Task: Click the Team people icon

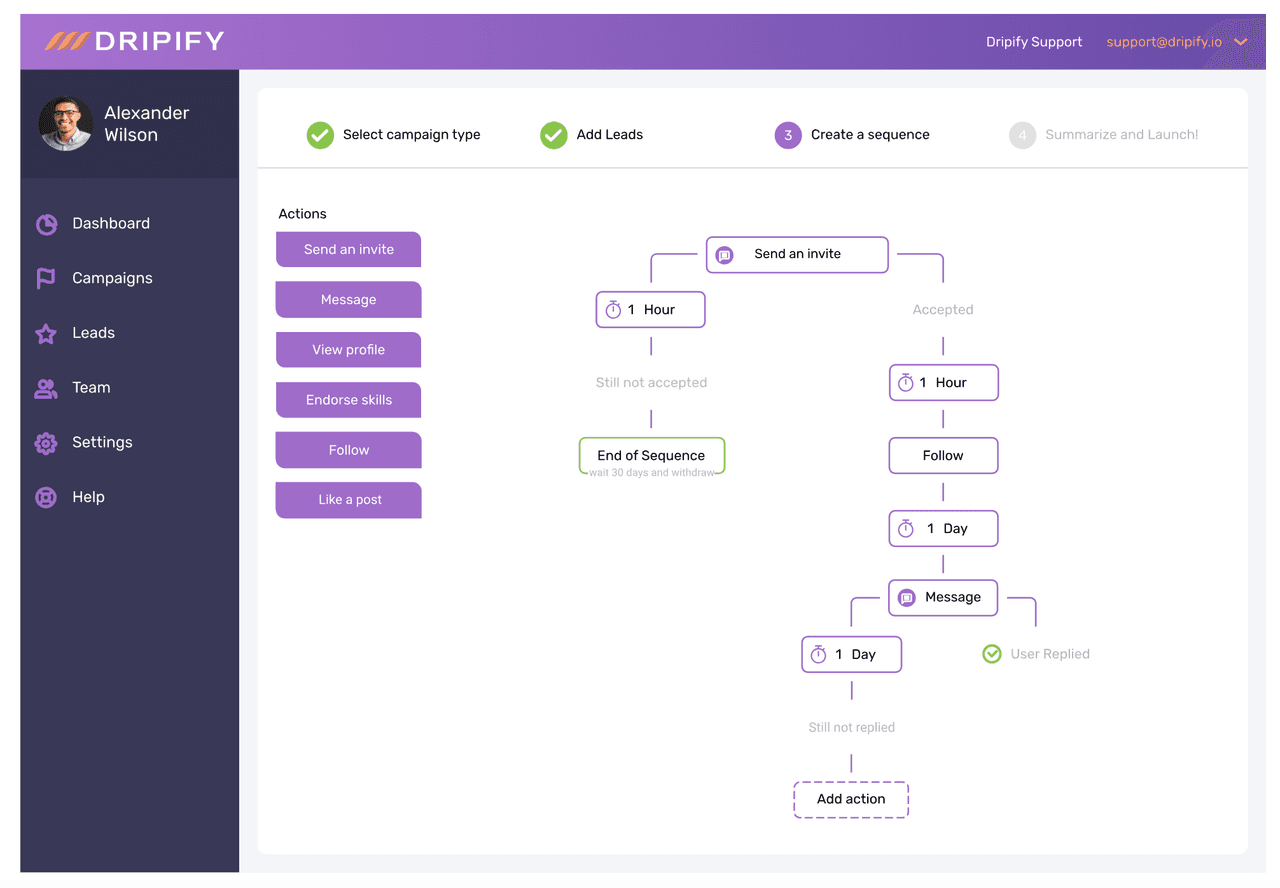Action: click(x=46, y=388)
